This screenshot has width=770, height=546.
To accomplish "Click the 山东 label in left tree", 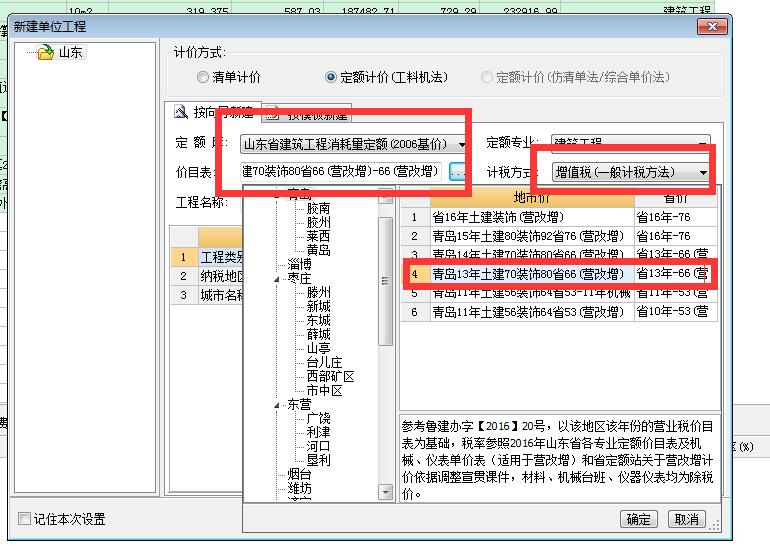I will tap(70, 52).
